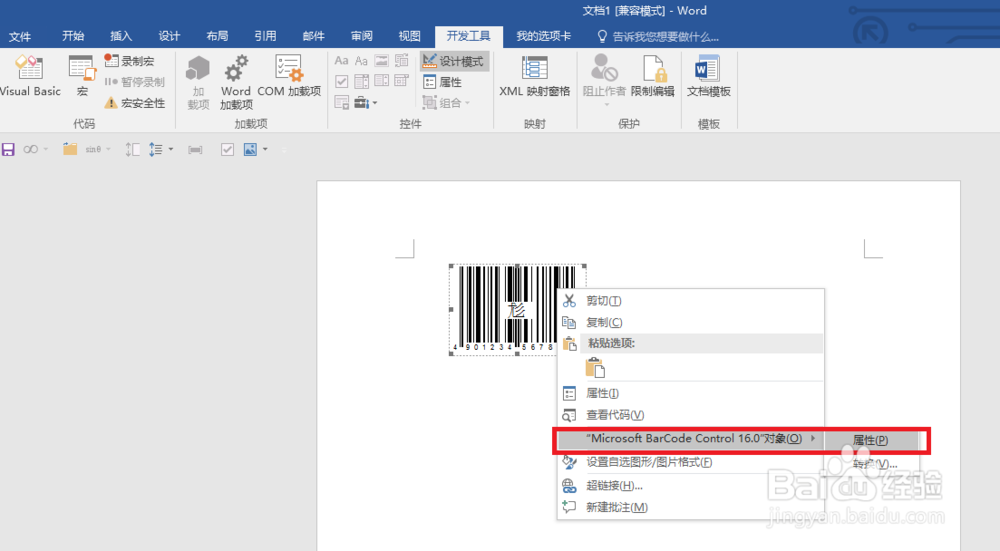Choose 设置自选图形/图片格式 menu entry
The width and height of the screenshot is (1000, 551).
point(691,462)
